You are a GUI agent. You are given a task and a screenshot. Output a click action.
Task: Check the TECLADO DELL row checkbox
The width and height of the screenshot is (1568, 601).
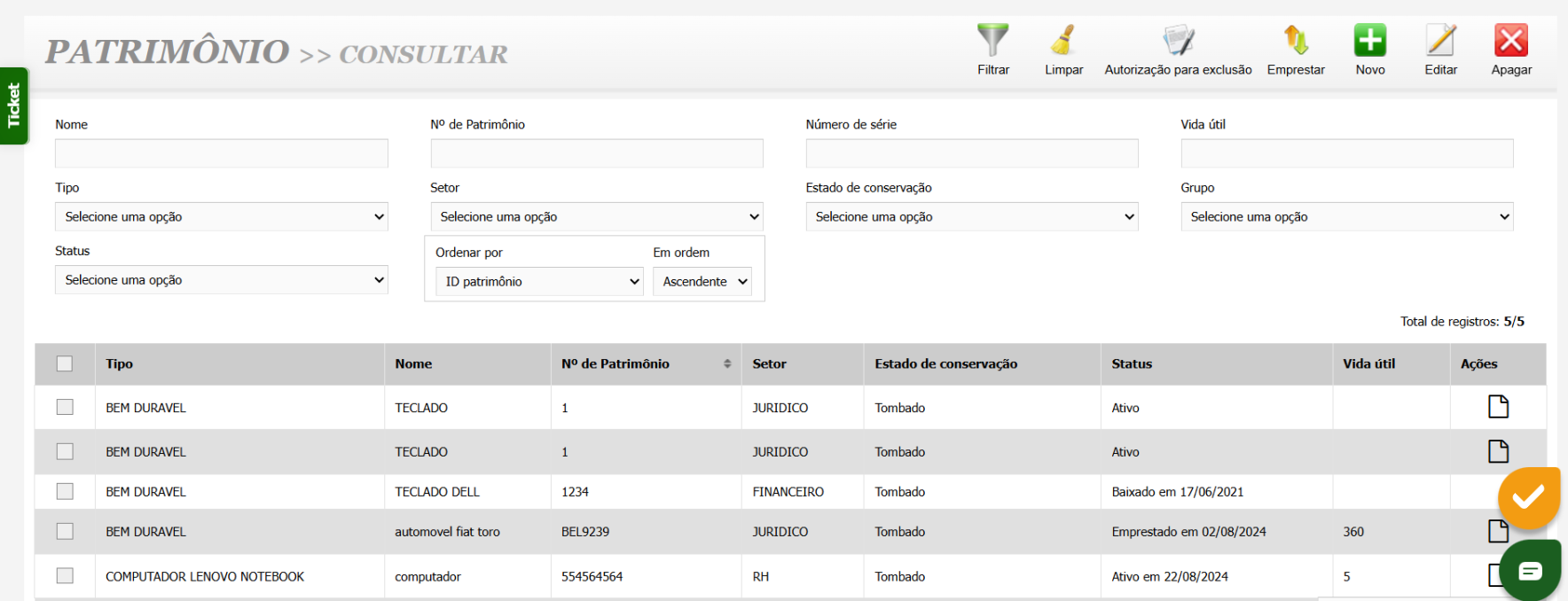click(x=65, y=491)
